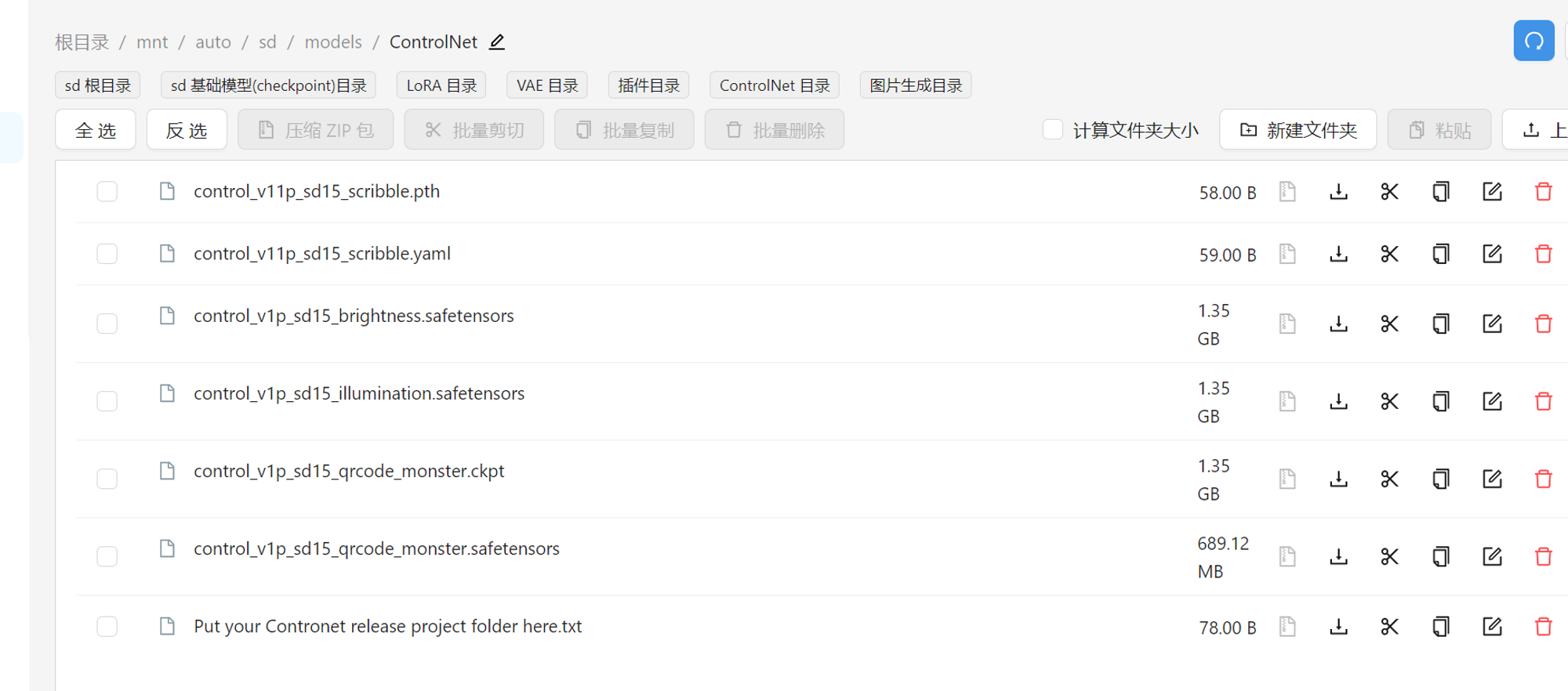Rename control_v11p_sd15_scribble.pth via edit icon

pos(1492,192)
